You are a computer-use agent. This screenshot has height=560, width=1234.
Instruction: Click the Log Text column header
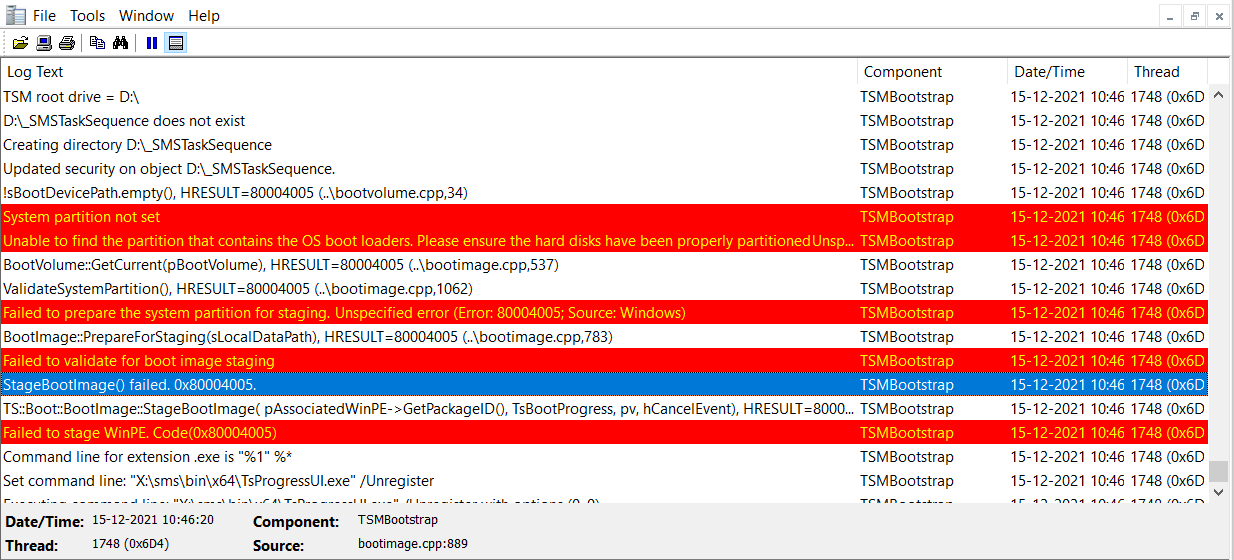pos(429,72)
